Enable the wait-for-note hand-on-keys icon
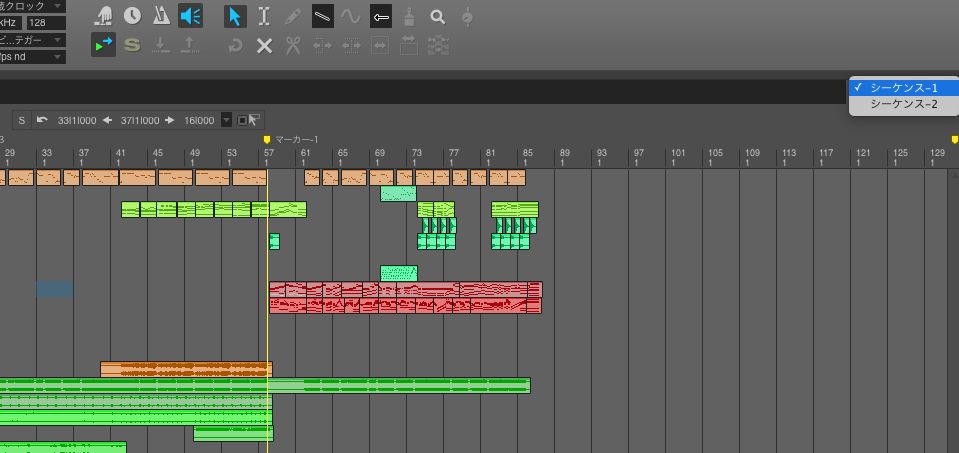Image resolution: width=959 pixels, height=453 pixels. [x=103, y=16]
